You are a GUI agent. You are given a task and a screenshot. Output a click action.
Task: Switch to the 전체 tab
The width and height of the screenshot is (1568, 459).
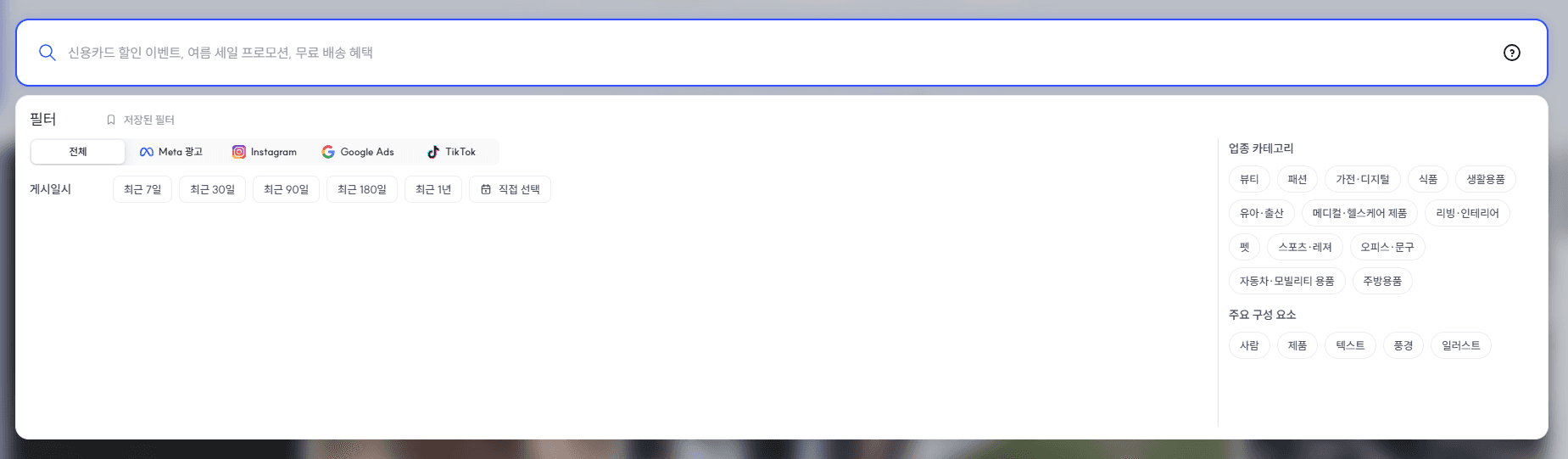(x=78, y=152)
